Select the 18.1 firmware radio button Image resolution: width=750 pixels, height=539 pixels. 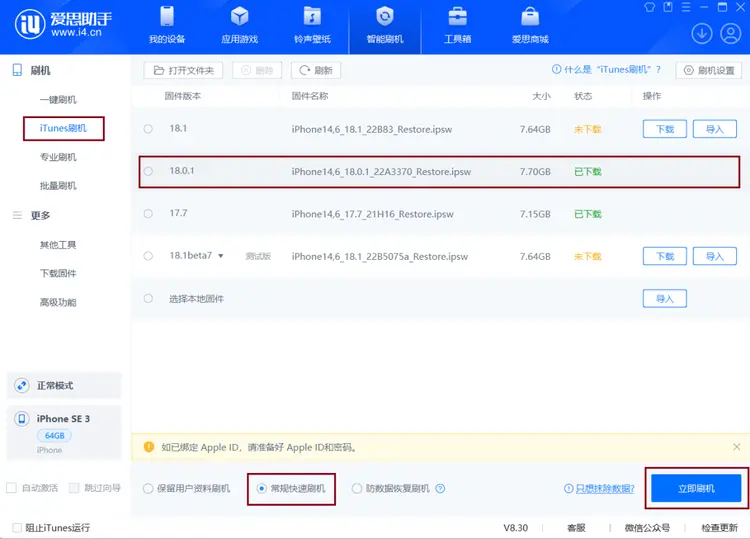pyautogui.click(x=148, y=129)
